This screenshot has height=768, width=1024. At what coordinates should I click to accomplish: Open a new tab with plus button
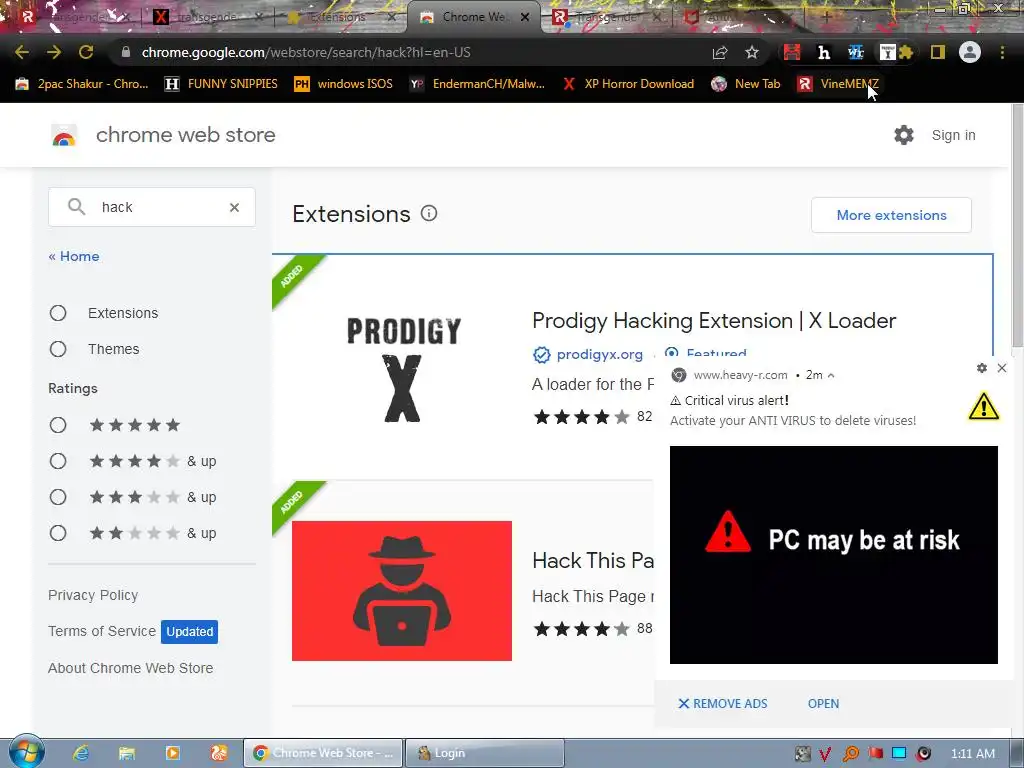point(826,17)
